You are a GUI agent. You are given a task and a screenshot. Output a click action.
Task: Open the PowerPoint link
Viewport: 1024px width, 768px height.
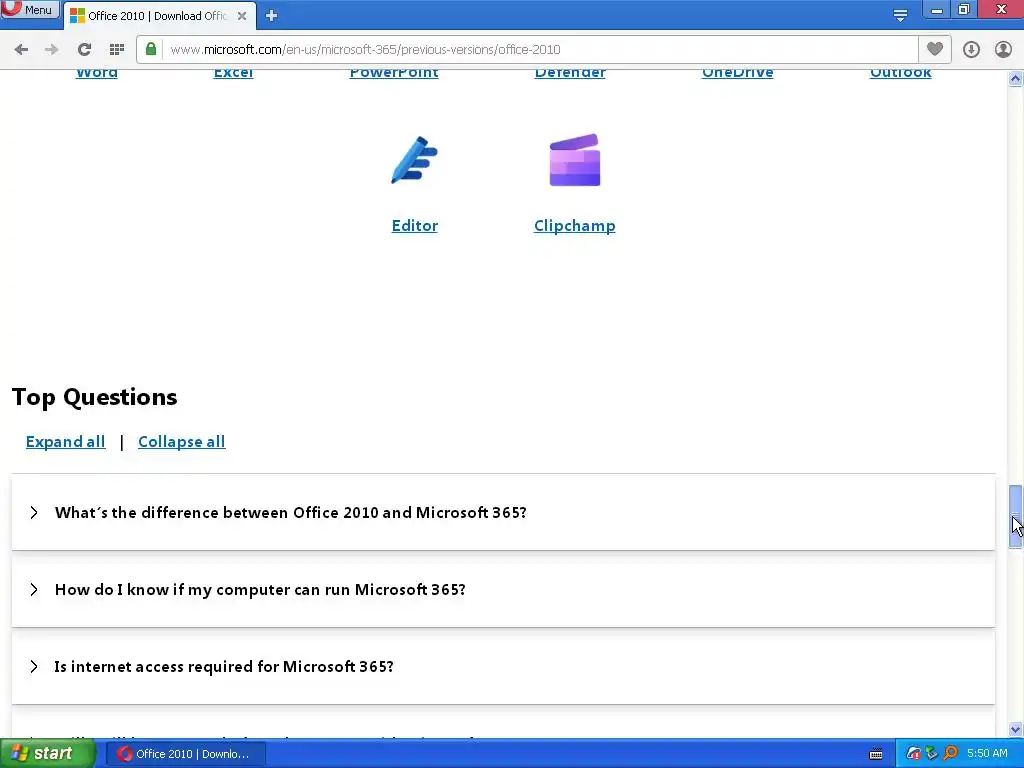[x=394, y=73]
